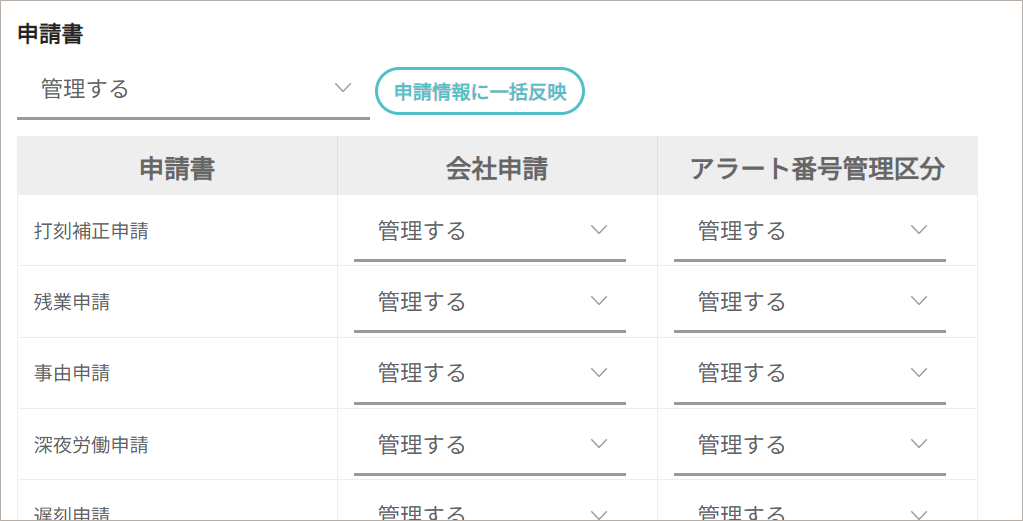
Task: Expand 会社申請 dropdown for 深夜労働申請
Action: pos(490,444)
